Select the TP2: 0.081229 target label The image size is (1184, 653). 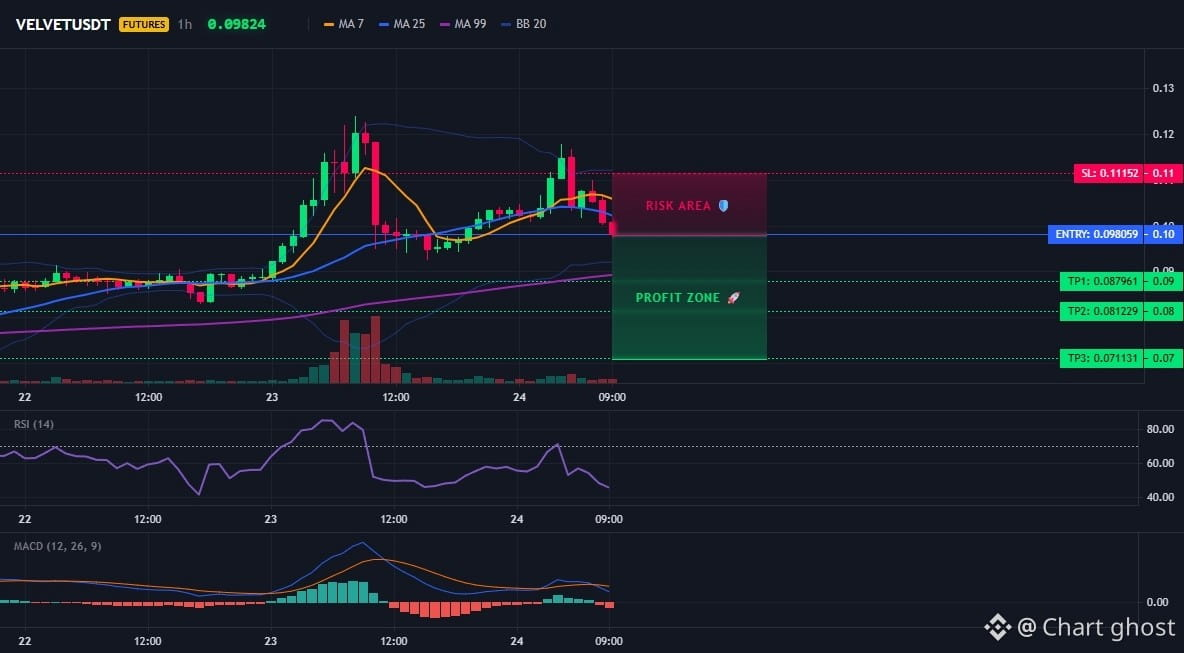coord(1102,312)
